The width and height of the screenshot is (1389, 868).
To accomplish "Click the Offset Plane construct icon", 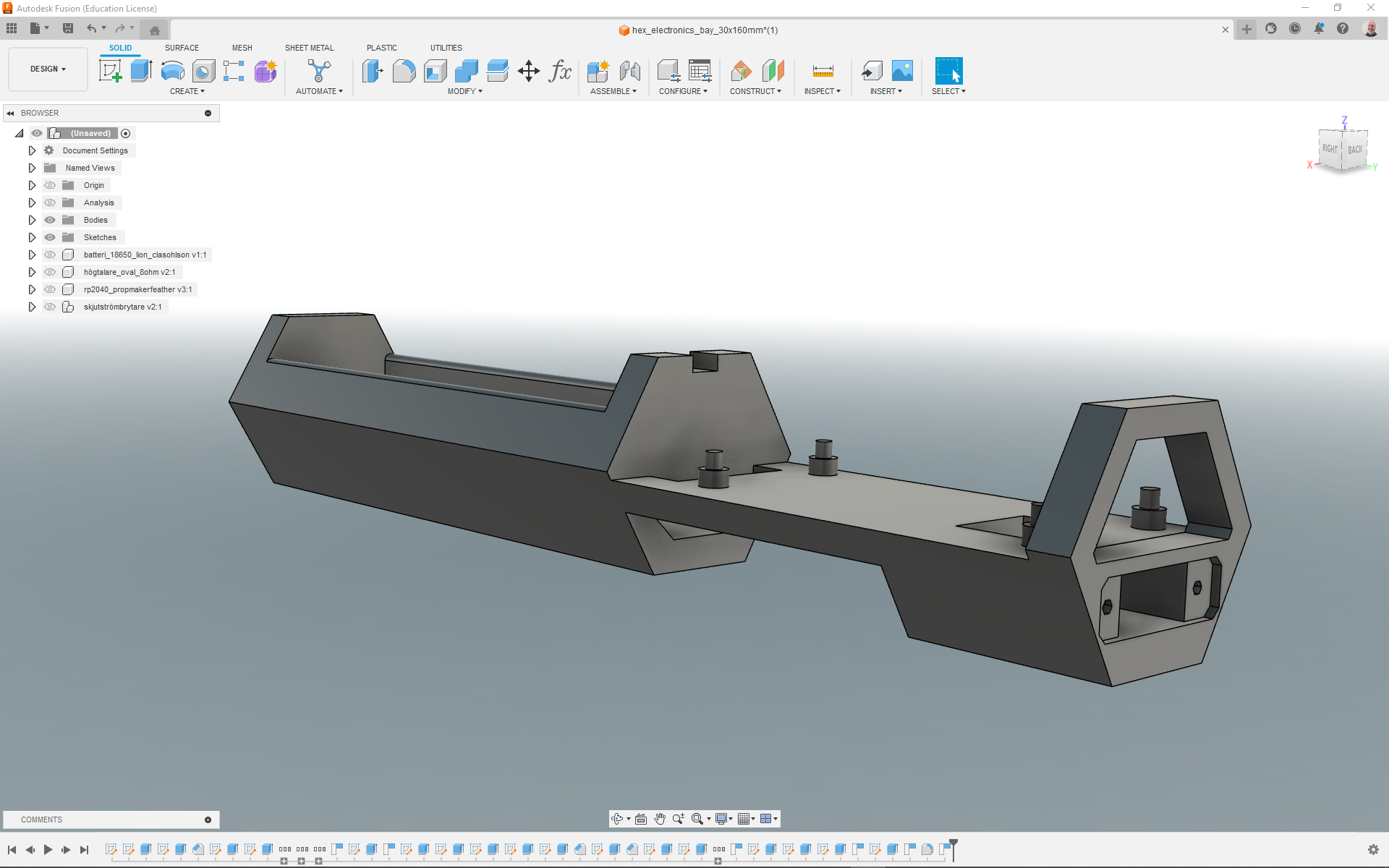I will [x=742, y=71].
